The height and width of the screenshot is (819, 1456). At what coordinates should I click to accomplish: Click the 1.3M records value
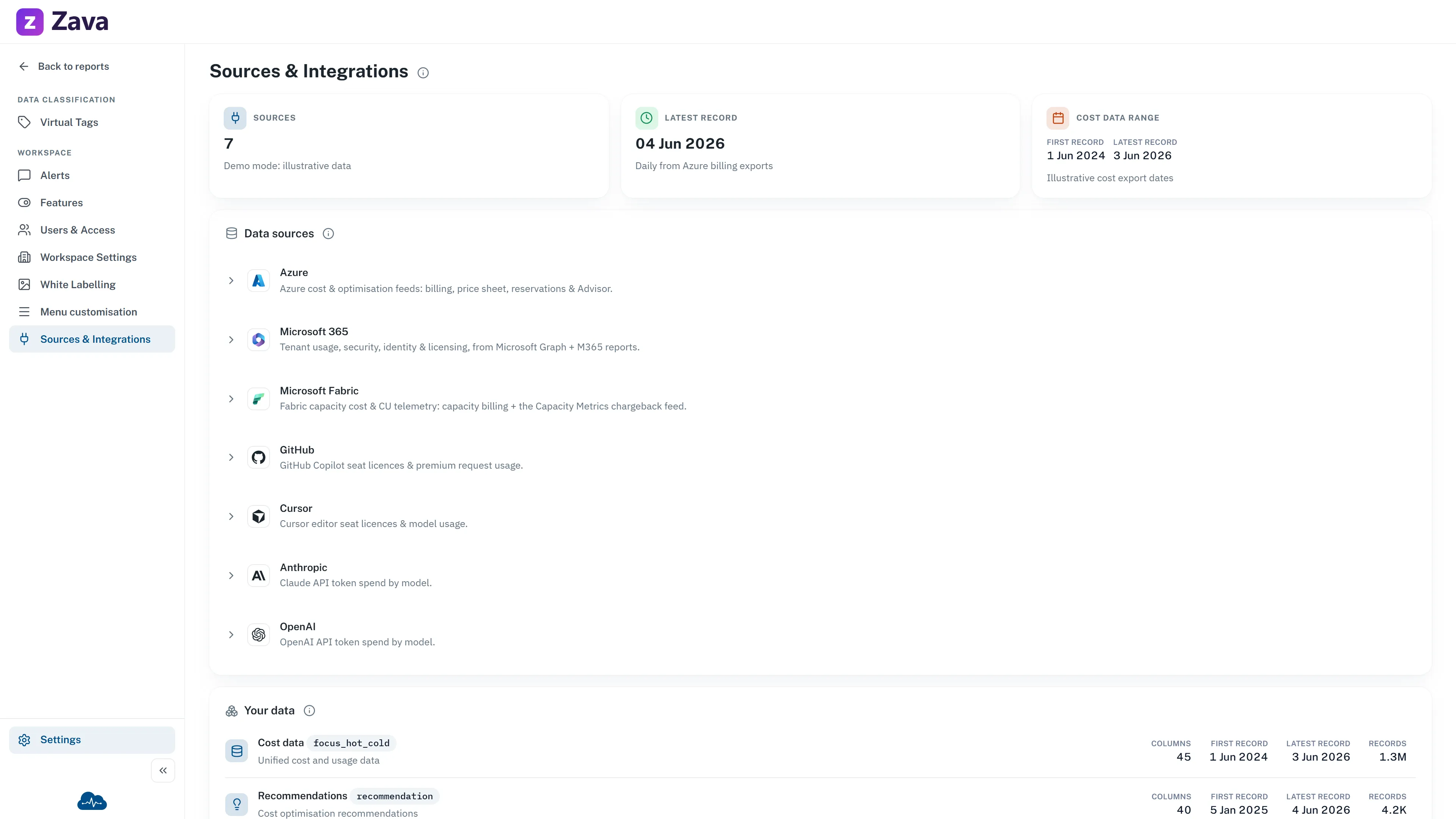pos(1393,758)
